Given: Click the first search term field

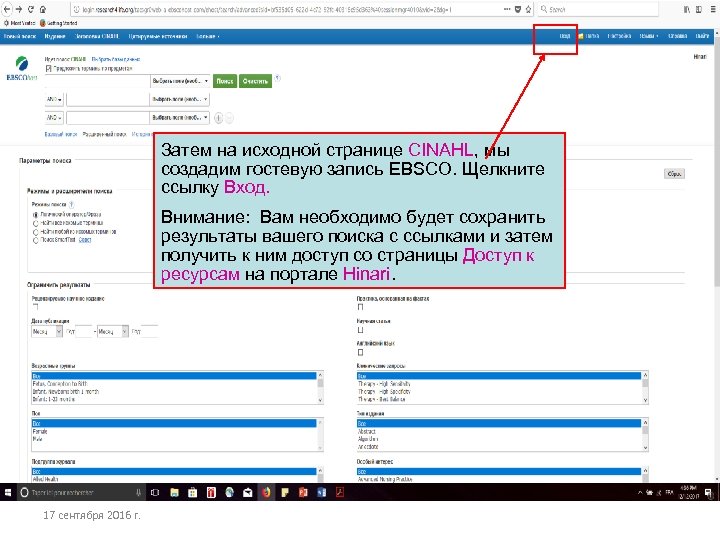Looking at the screenshot, I should tap(97, 81).
